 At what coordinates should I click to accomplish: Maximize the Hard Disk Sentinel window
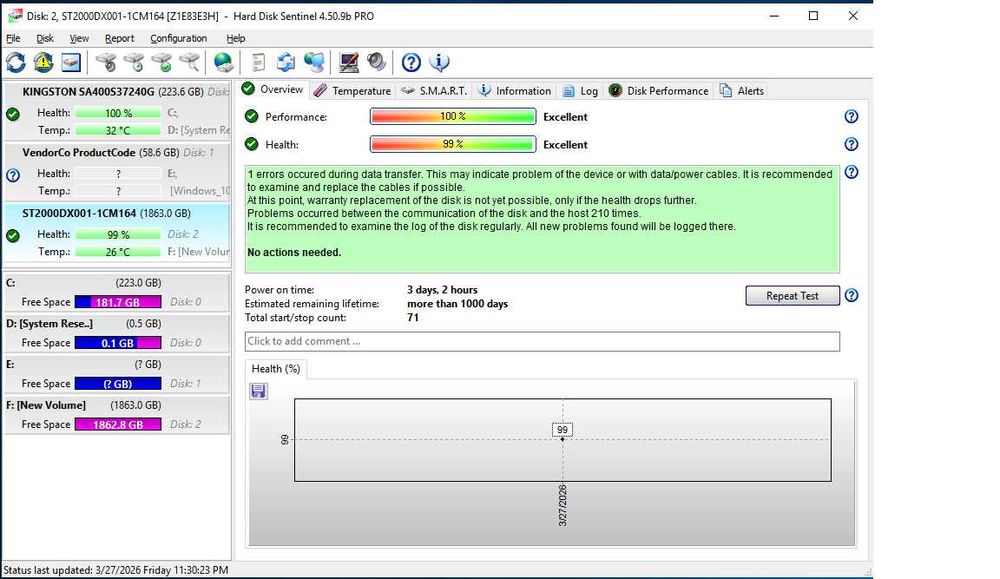(x=813, y=16)
